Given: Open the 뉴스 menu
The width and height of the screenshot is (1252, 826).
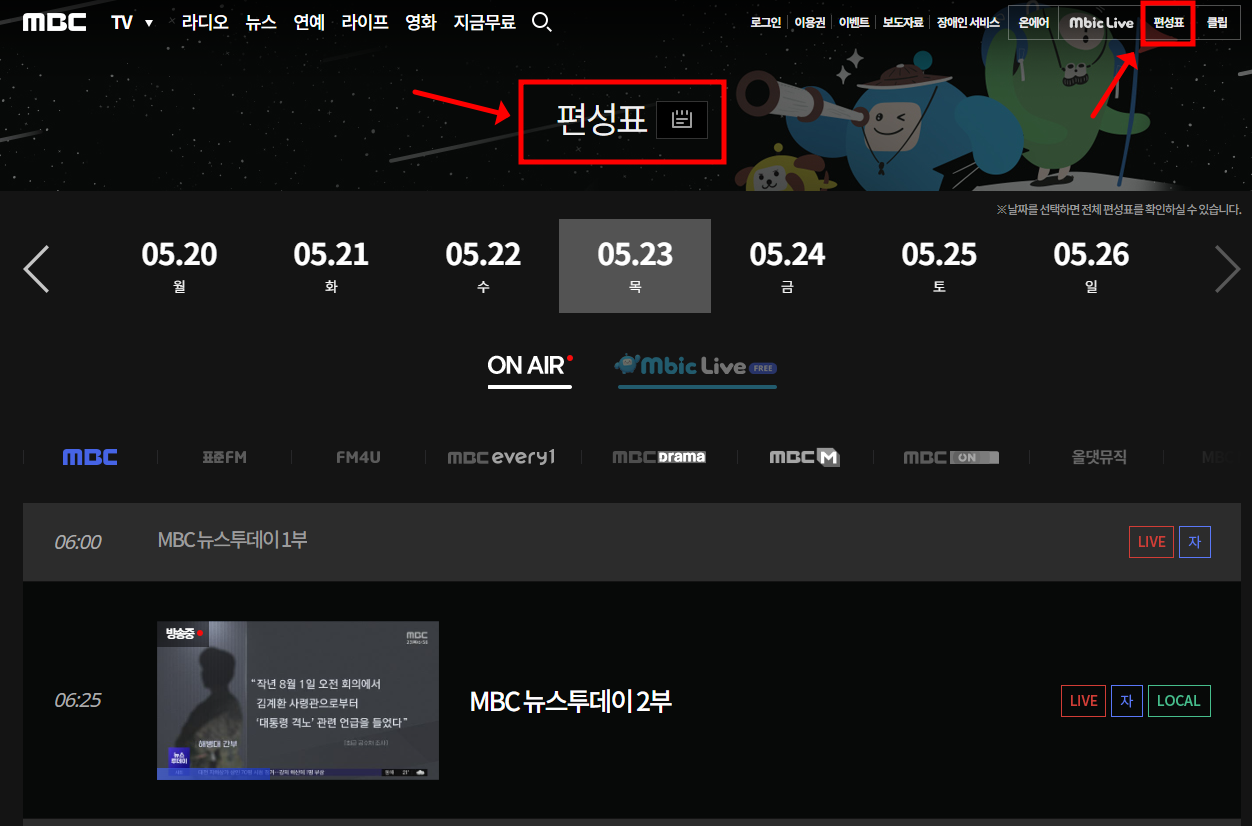Looking at the screenshot, I should point(261,22).
